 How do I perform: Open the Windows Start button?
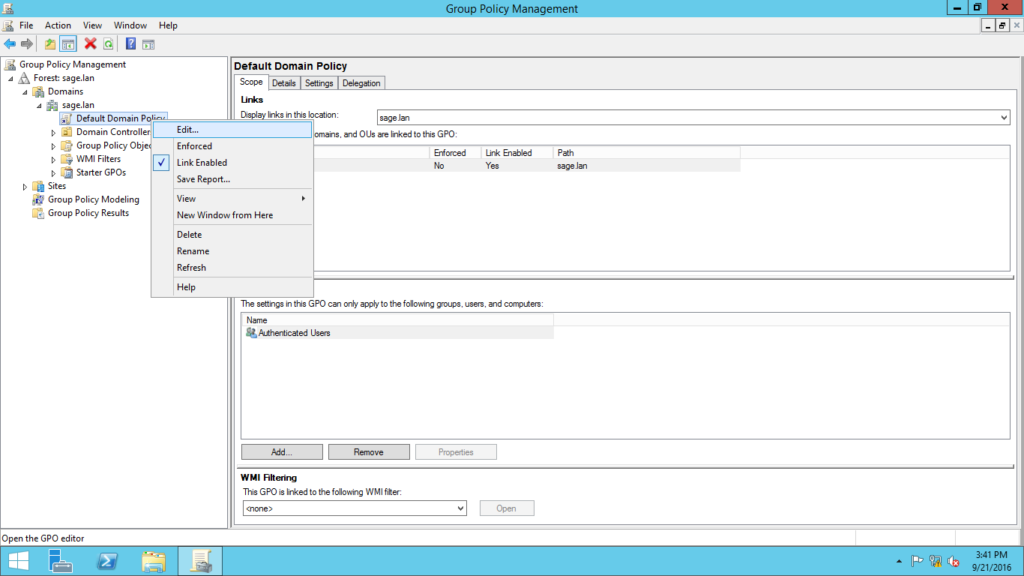[18, 561]
